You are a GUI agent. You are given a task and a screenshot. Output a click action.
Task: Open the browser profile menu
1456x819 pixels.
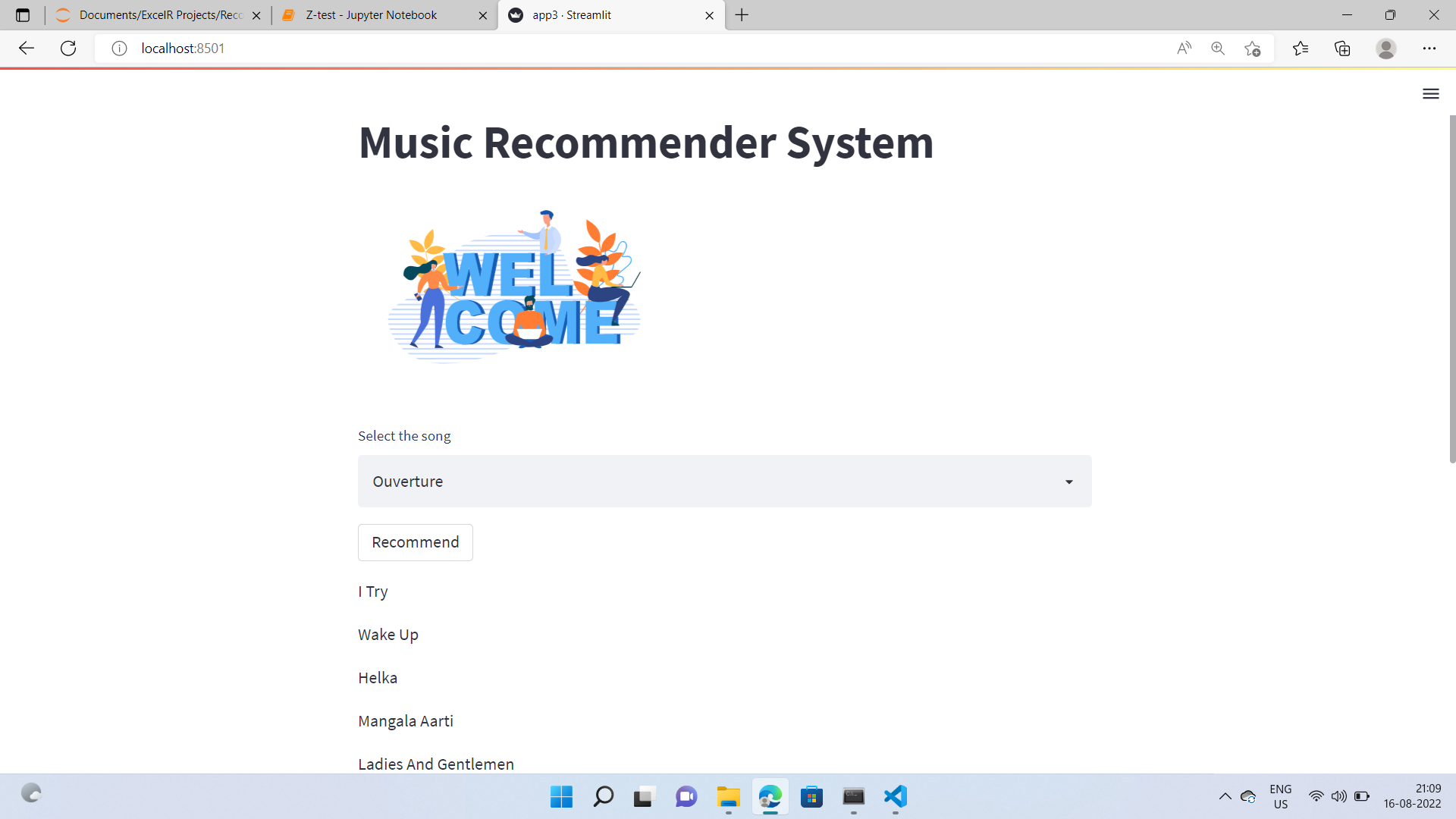1386,48
